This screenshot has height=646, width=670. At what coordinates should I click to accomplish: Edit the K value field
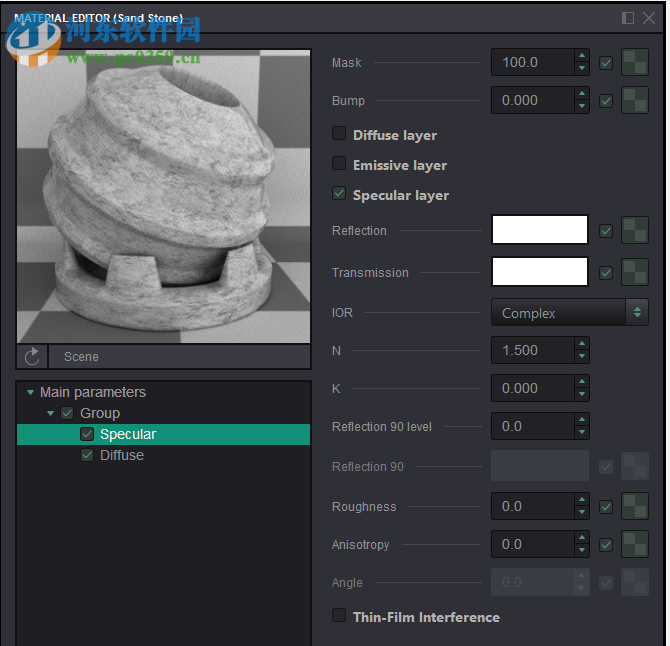pos(532,388)
